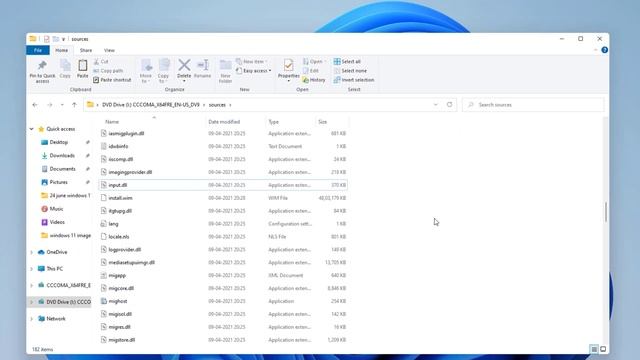Click the Delete X icon
The height and width of the screenshot is (360, 640).
point(184,65)
